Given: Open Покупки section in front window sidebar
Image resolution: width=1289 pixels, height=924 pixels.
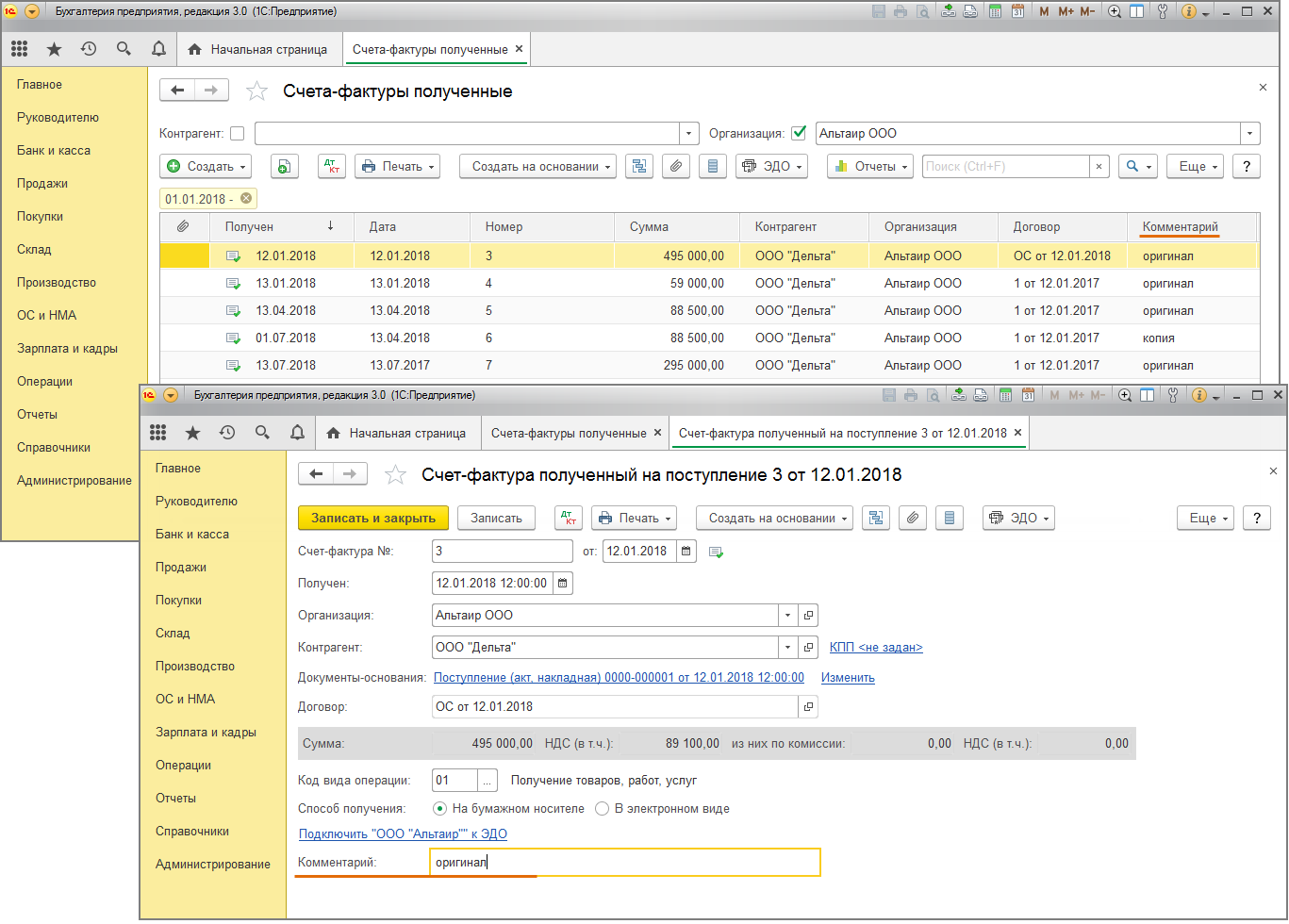Looking at the screenshot, I should click(x=179, y=600).
